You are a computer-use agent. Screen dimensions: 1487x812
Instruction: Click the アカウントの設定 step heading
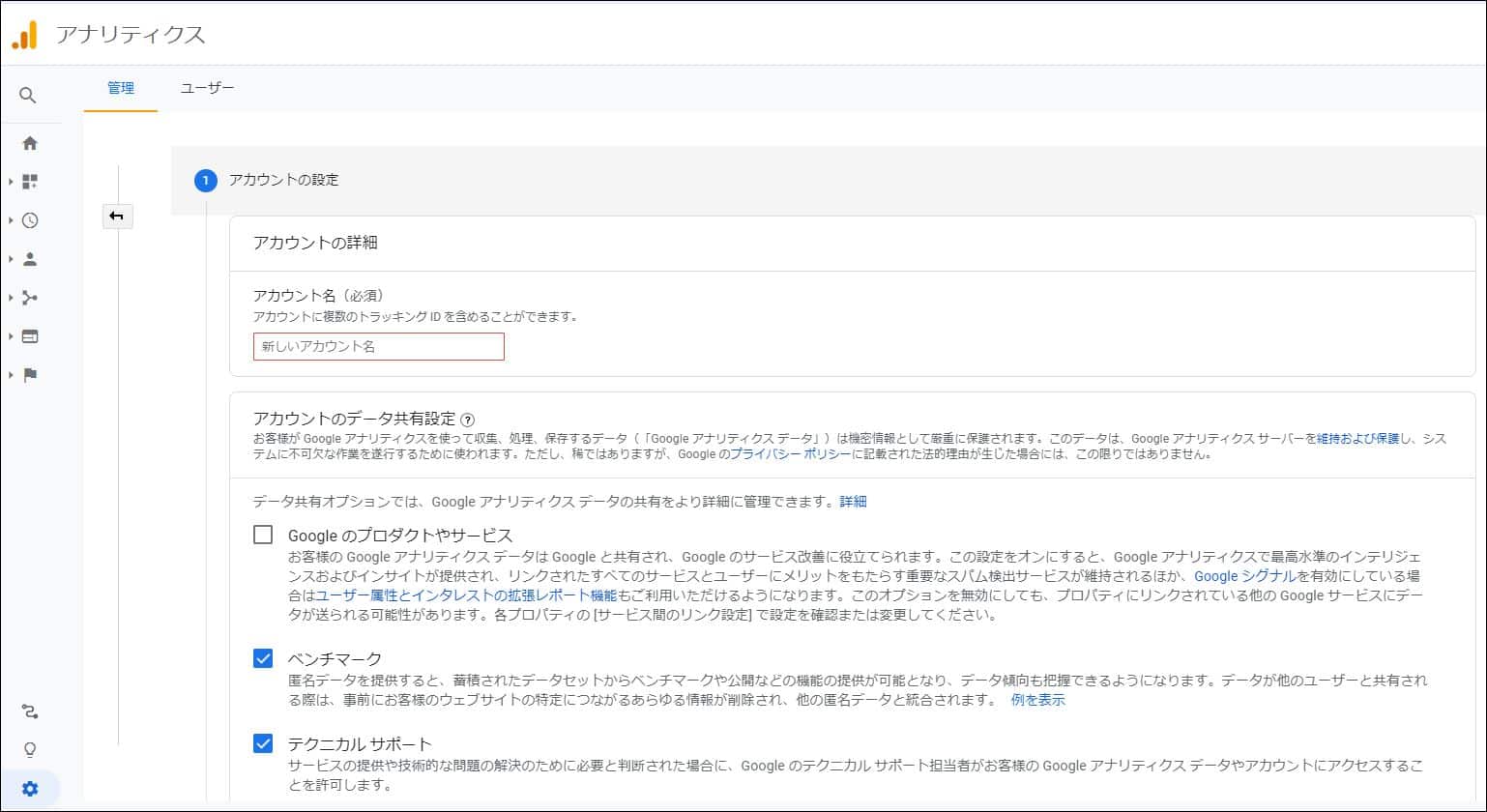click(x=283, y=180)
